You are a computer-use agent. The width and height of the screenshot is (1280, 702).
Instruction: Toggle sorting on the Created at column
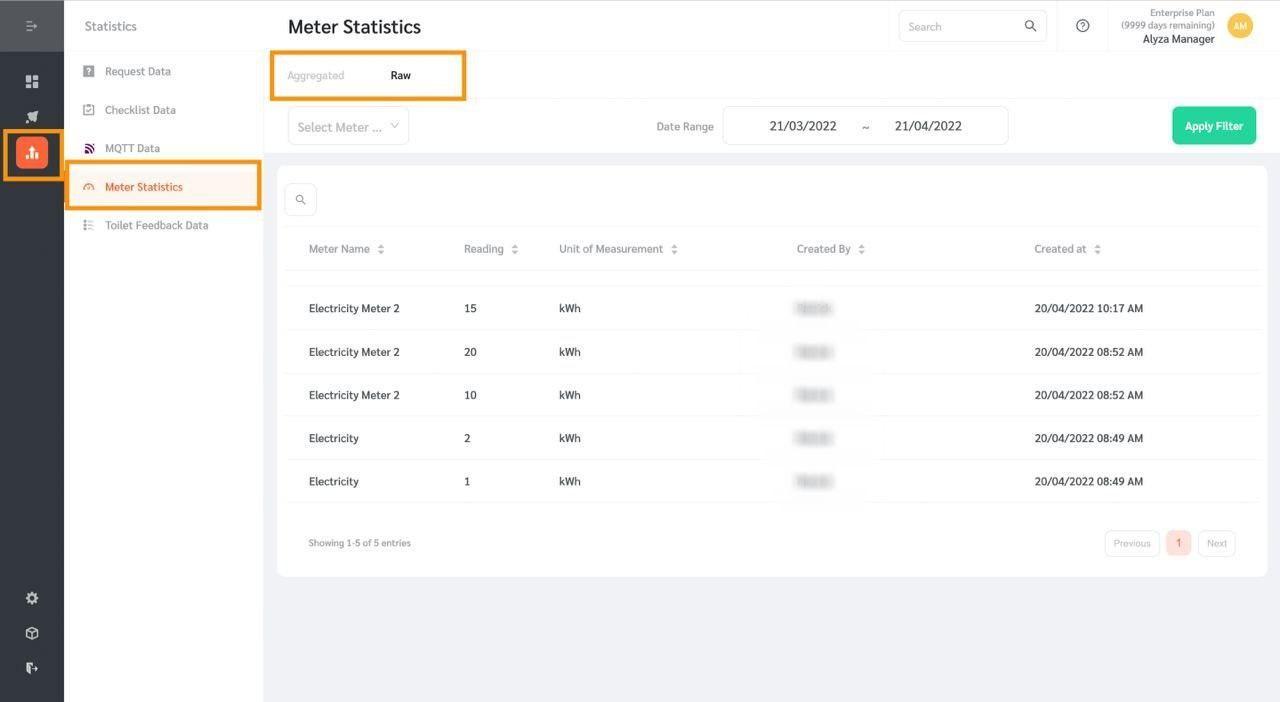pyautogui.click(x=1096, y=248)
